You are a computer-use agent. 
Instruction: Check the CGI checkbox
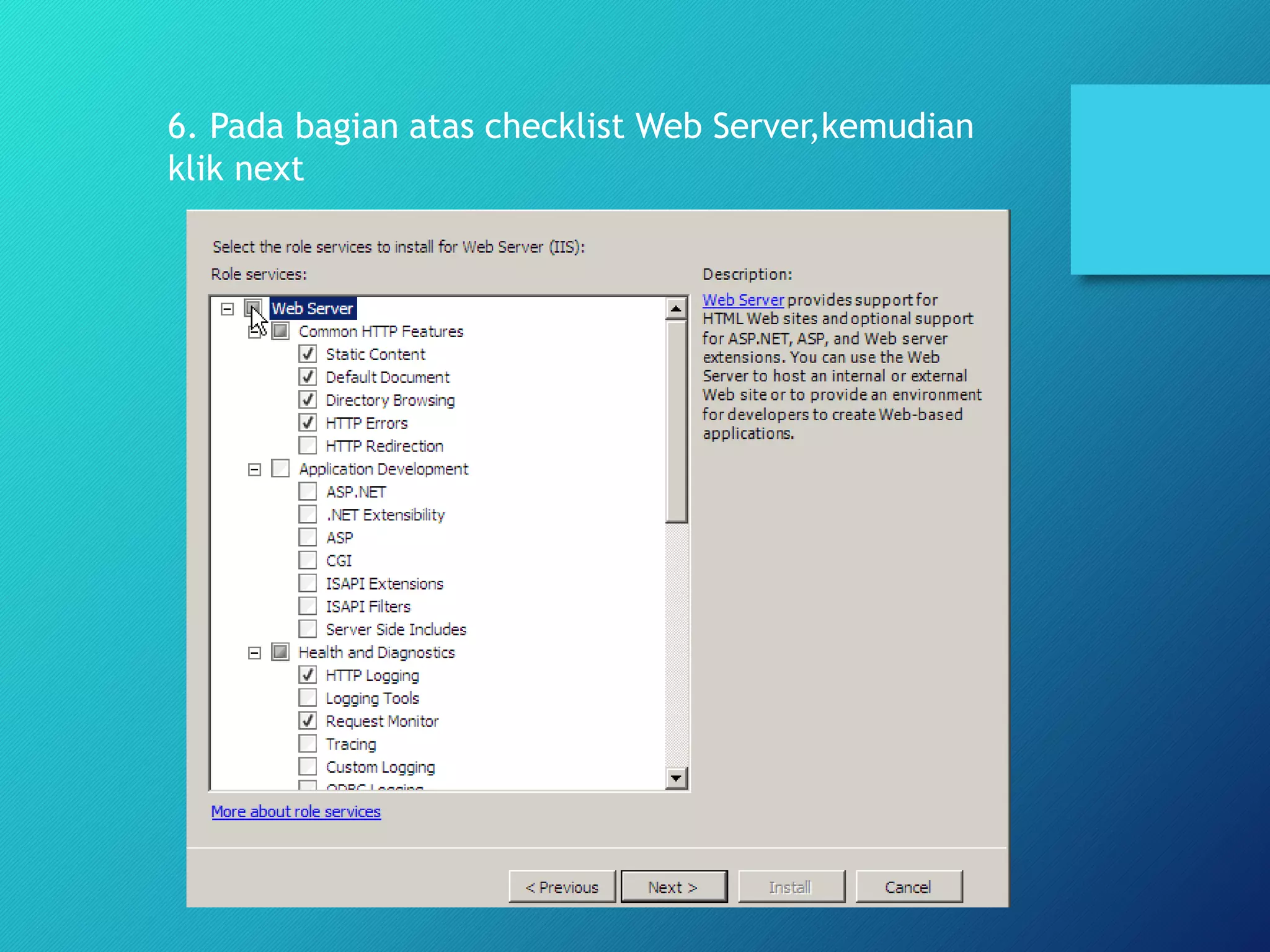pos(308,560)
